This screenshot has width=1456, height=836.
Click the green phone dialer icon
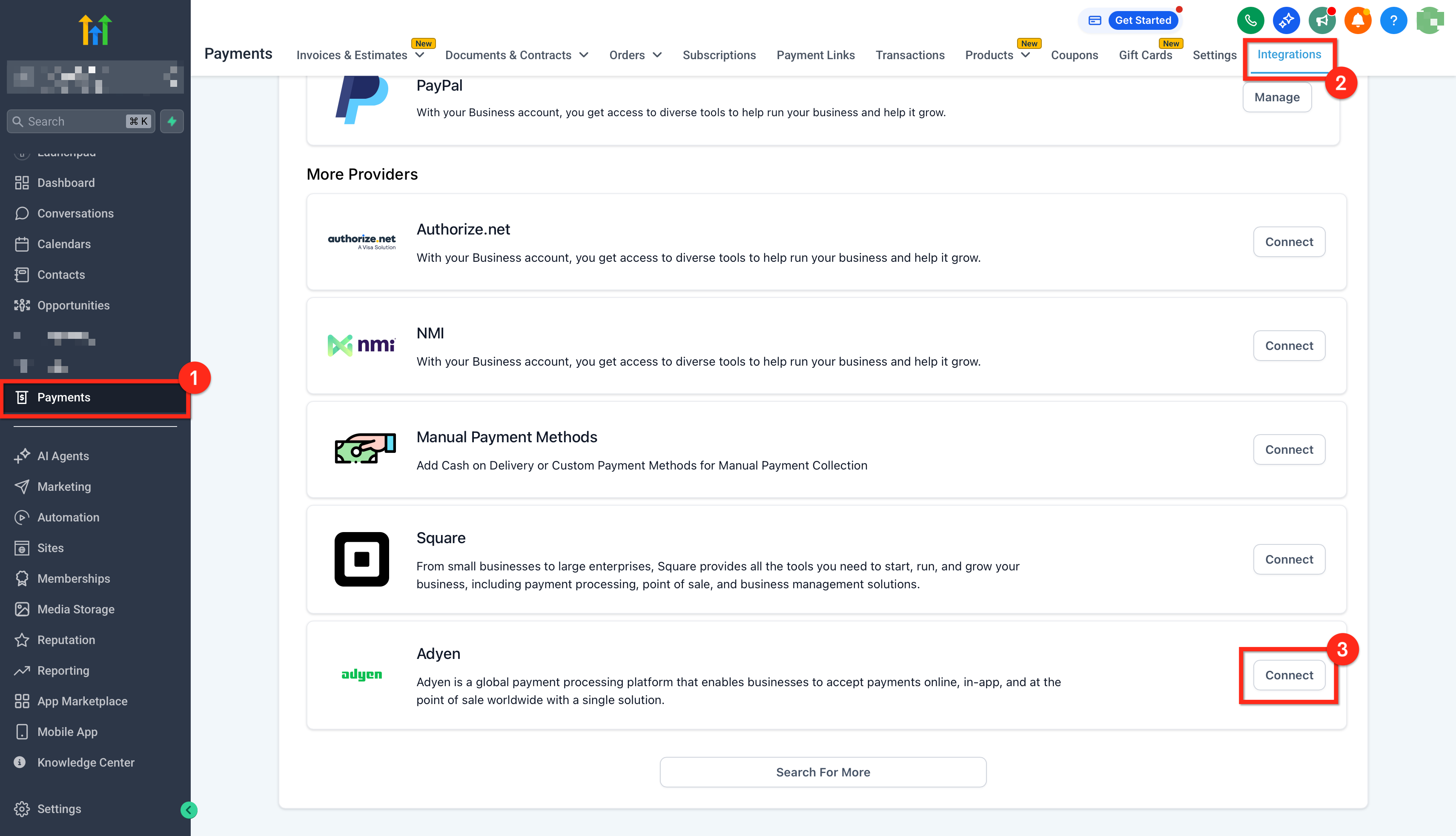(x=1250, y=21)
